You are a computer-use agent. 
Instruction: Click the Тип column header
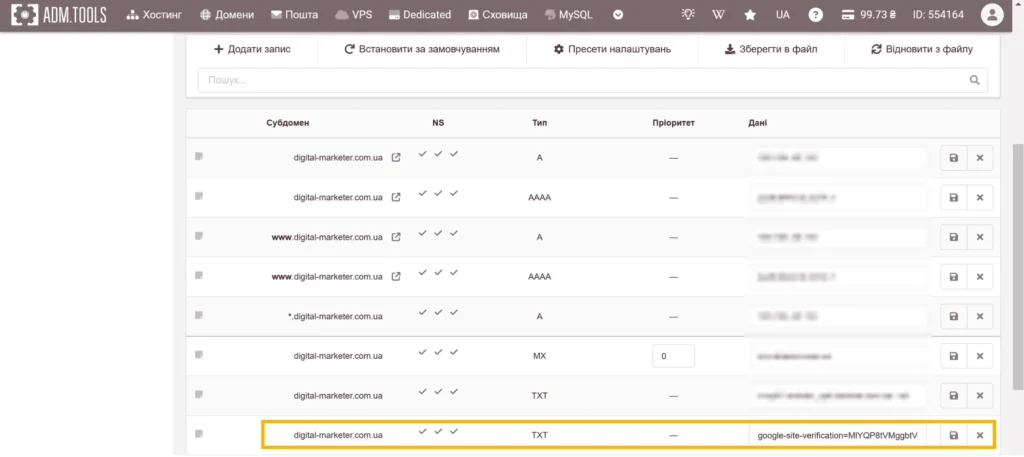click(539, 123)
